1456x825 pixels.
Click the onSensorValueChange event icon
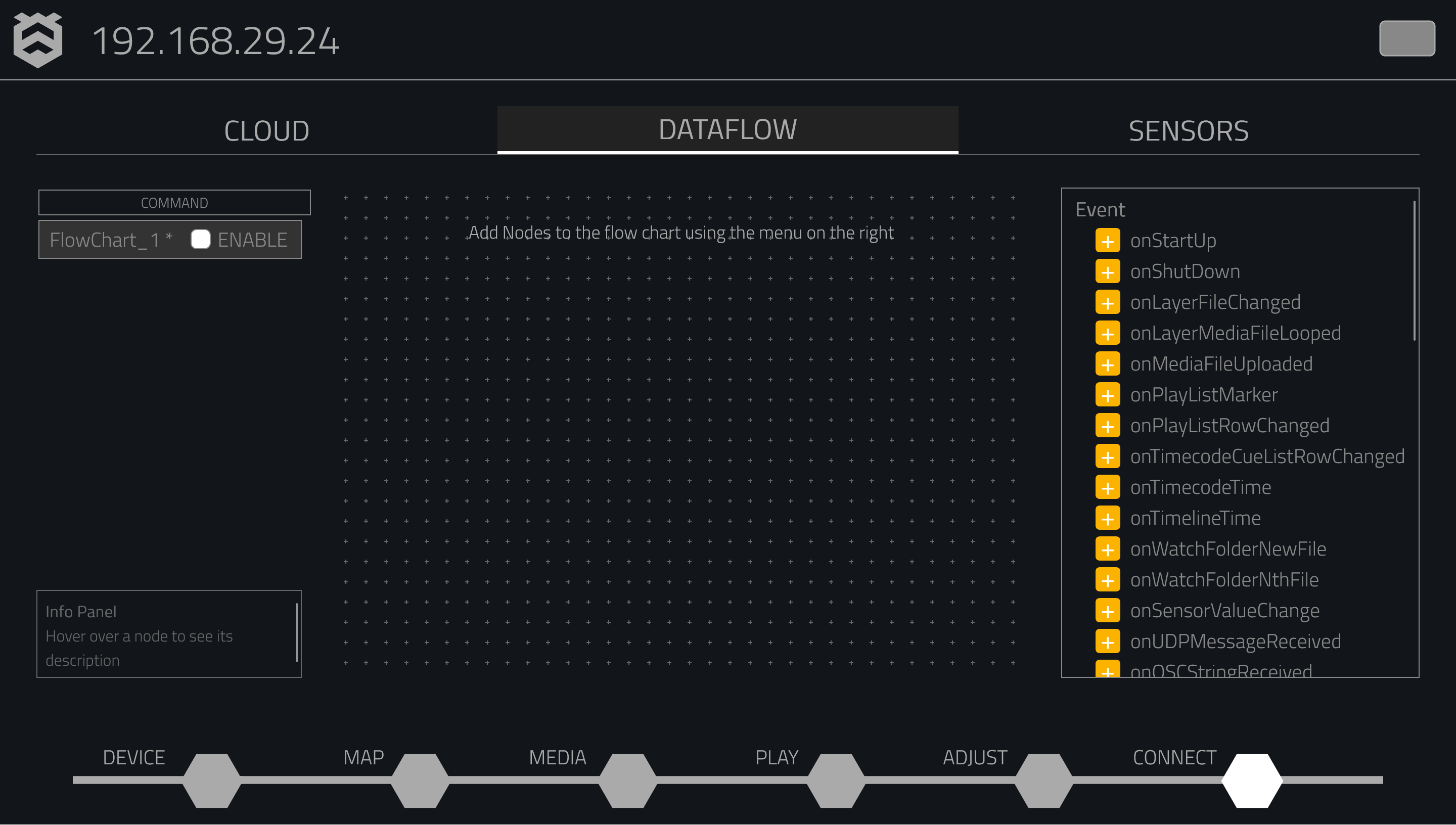click(x=1108, y=610)
